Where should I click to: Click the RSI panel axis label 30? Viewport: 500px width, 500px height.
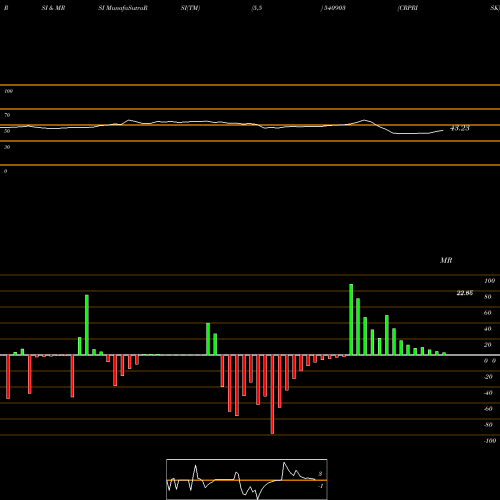pos(7,147)
